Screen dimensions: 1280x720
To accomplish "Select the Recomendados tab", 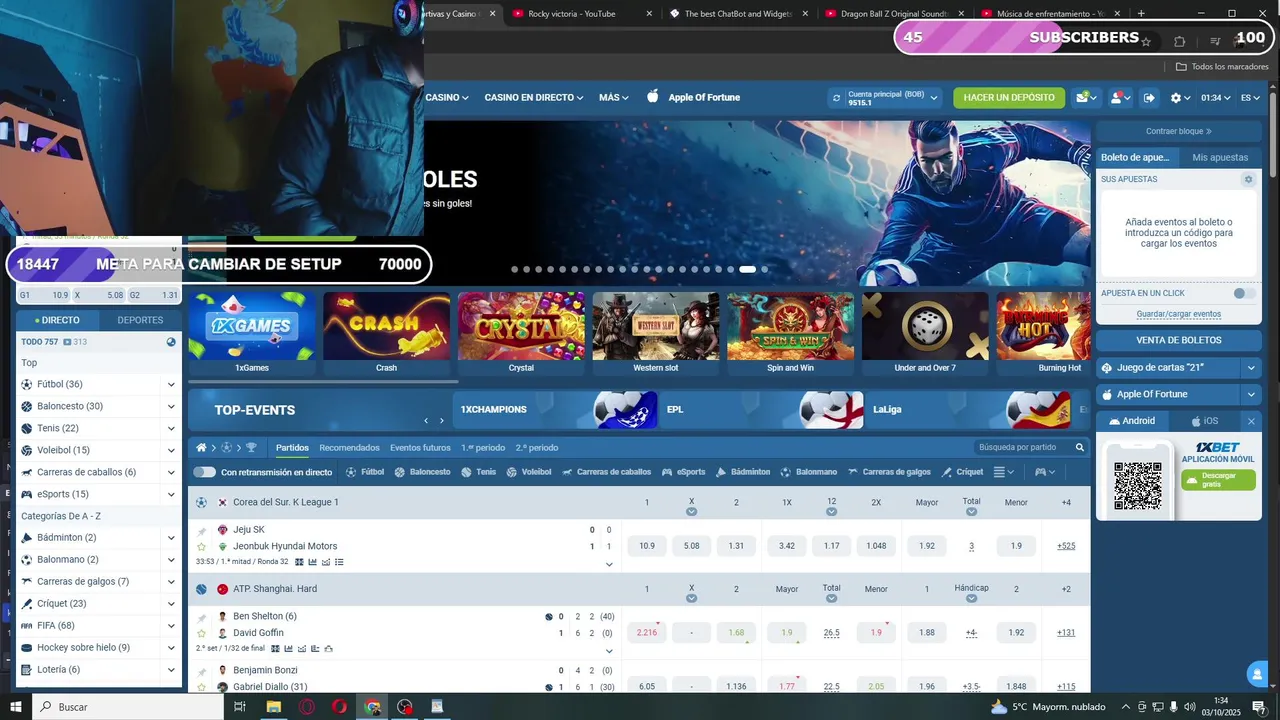I will click(349, 448).
